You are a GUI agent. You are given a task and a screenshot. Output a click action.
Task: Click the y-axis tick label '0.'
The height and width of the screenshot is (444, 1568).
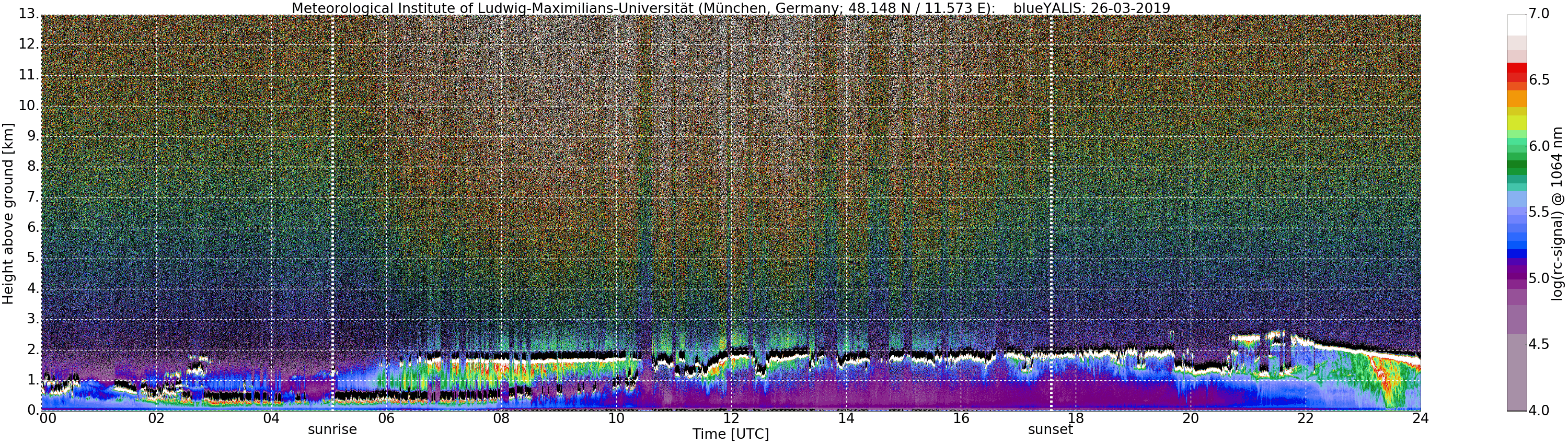[x=32, y=410]
